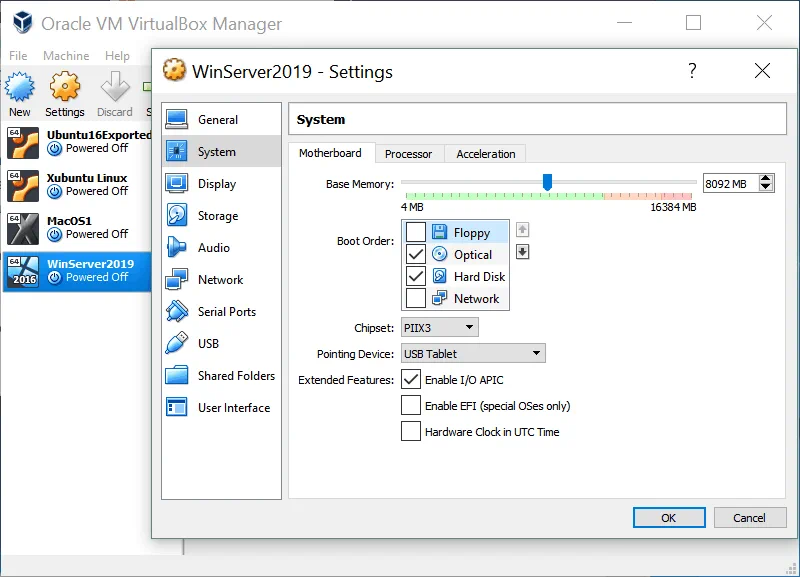
Task: Click the Display monitor icon
Action: (177, 183)
